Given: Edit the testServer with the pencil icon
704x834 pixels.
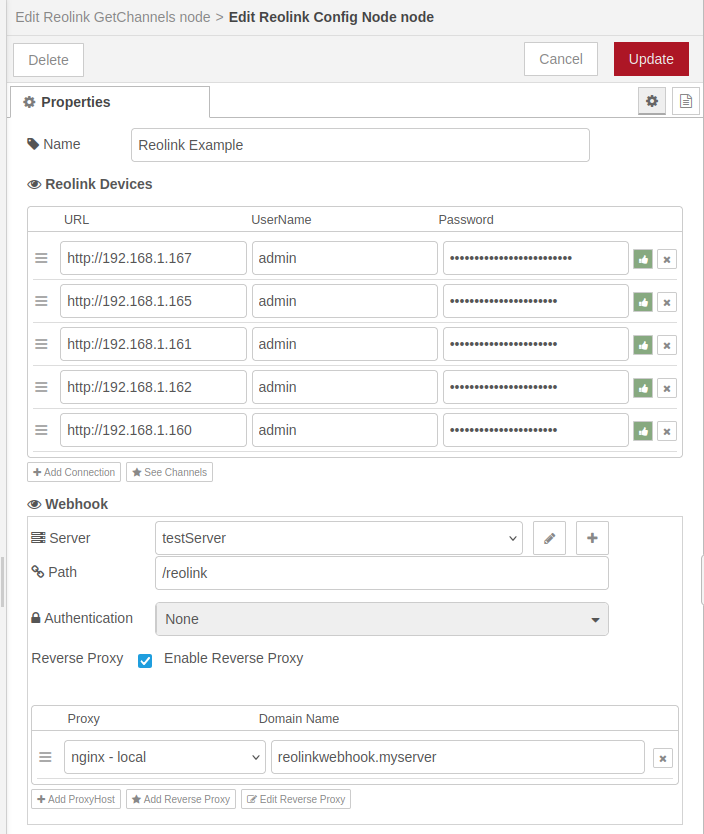Looking at the screenshot, I should 549,538.
